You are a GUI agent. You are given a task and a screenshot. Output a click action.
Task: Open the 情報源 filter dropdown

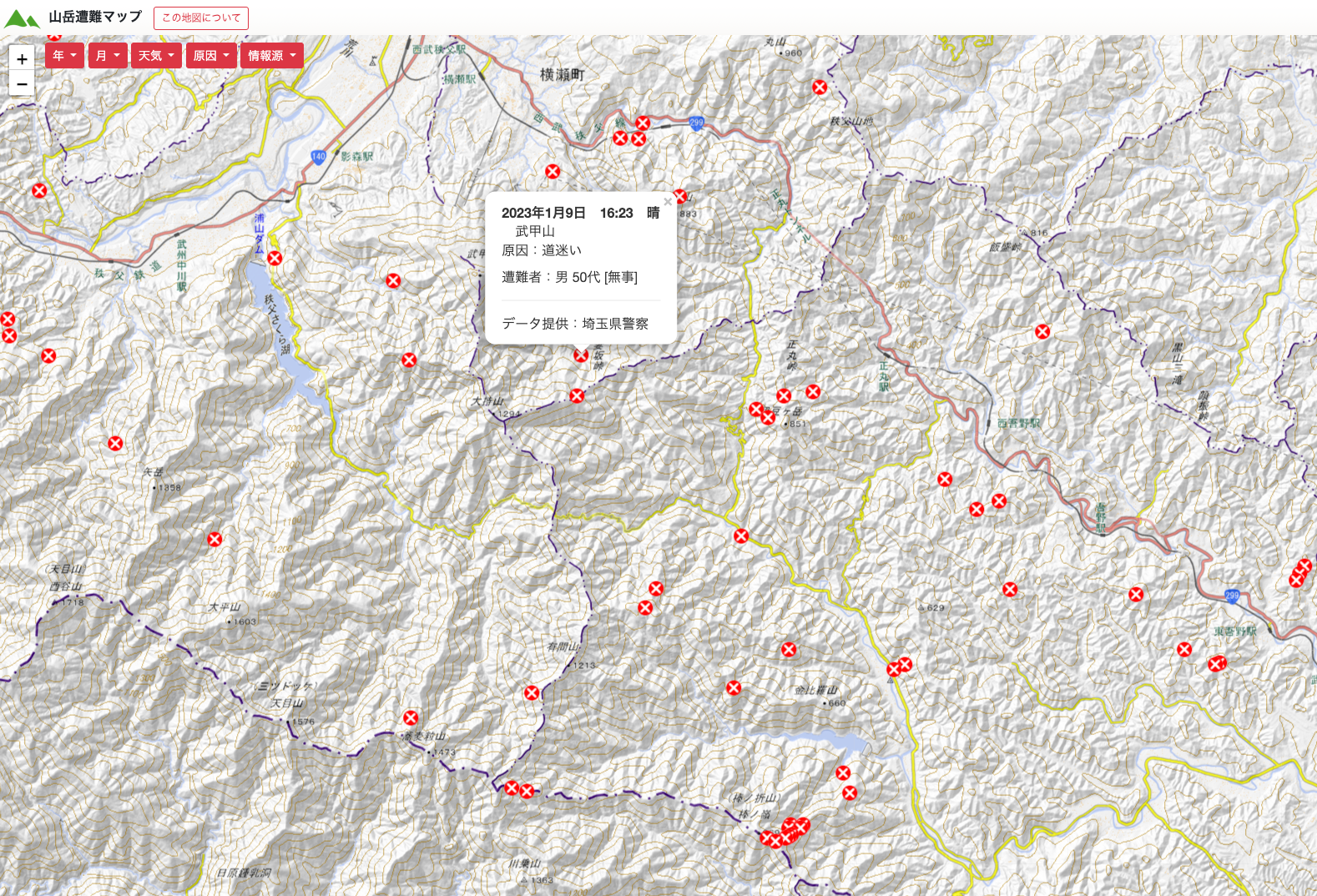pos(272,56)
